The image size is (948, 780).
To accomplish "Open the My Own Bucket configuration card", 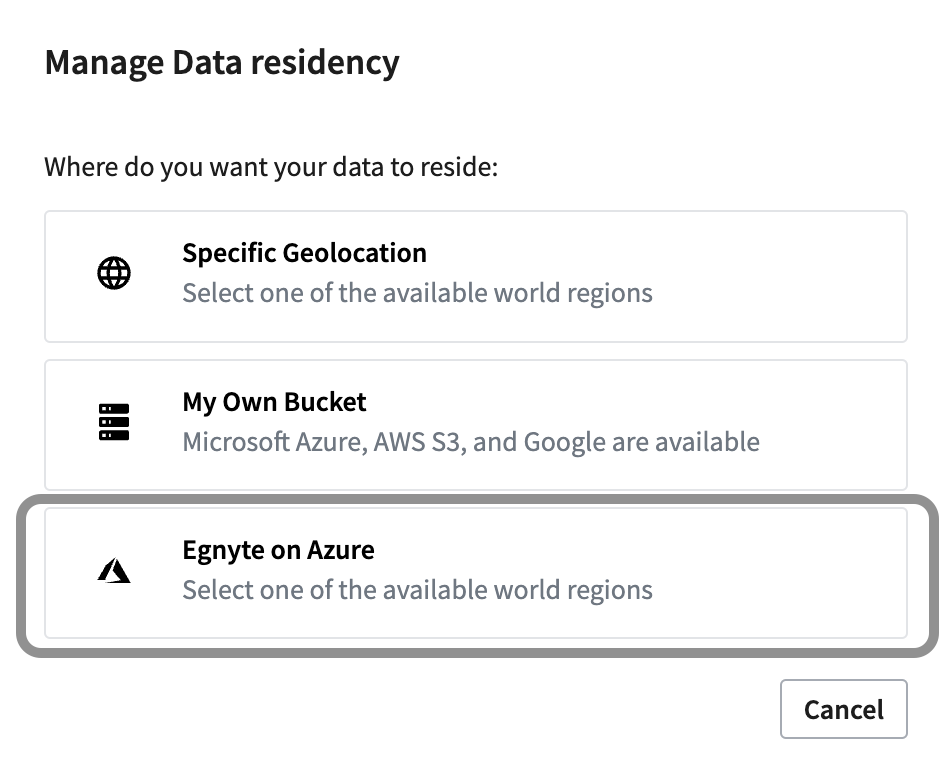I will (x=474, y=424).
